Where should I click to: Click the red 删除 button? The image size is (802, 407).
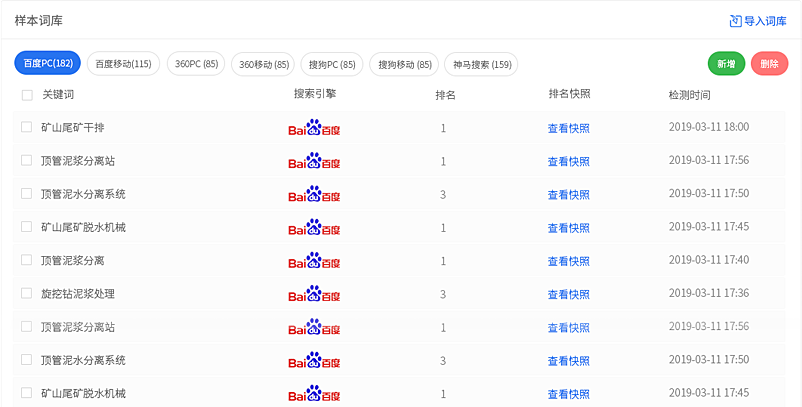[x=769, y=64]
